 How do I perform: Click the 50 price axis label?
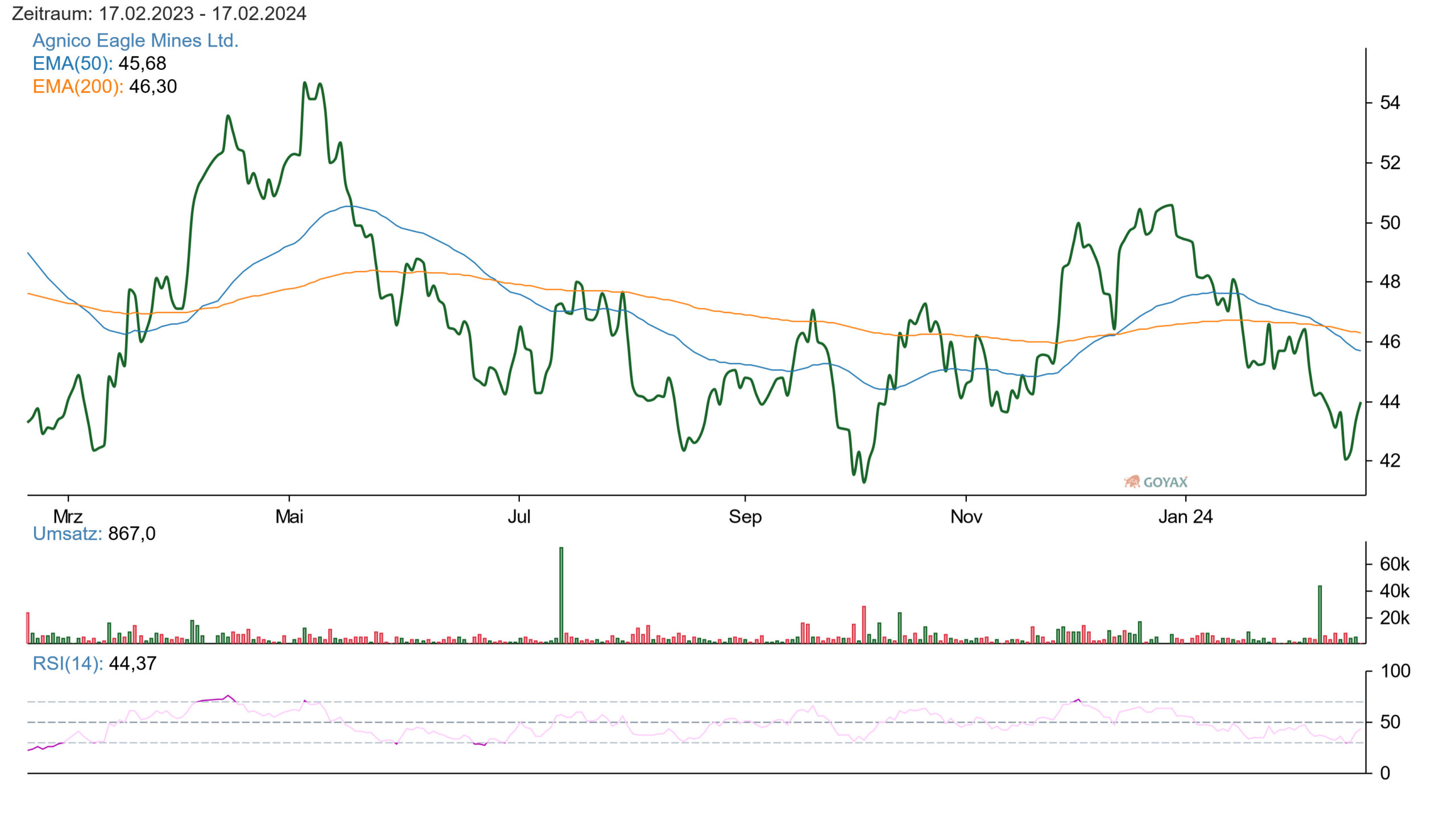coord(1390,222)
